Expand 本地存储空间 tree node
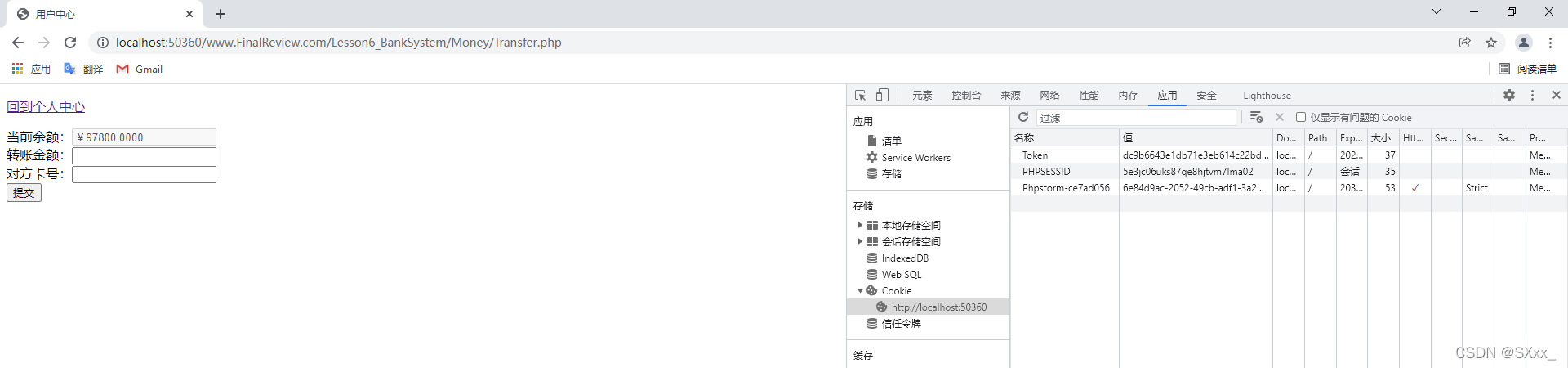Image resolution: width=1568 pixels, height=368 pixels. (860, 226)
